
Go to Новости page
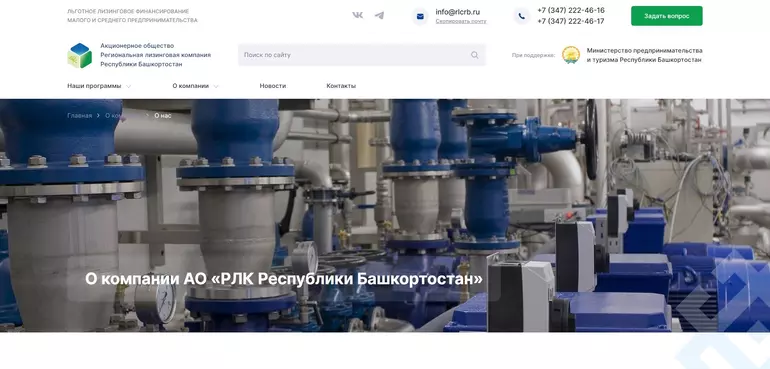[x=273, y=86]
